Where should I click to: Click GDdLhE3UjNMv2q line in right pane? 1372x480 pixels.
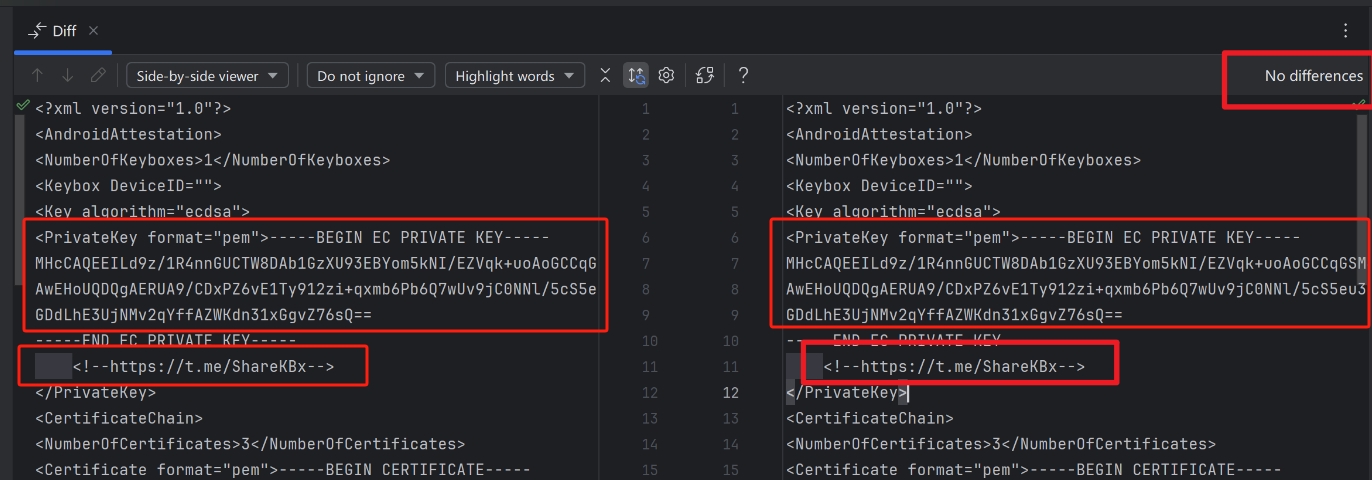click(x=954, y=316)
